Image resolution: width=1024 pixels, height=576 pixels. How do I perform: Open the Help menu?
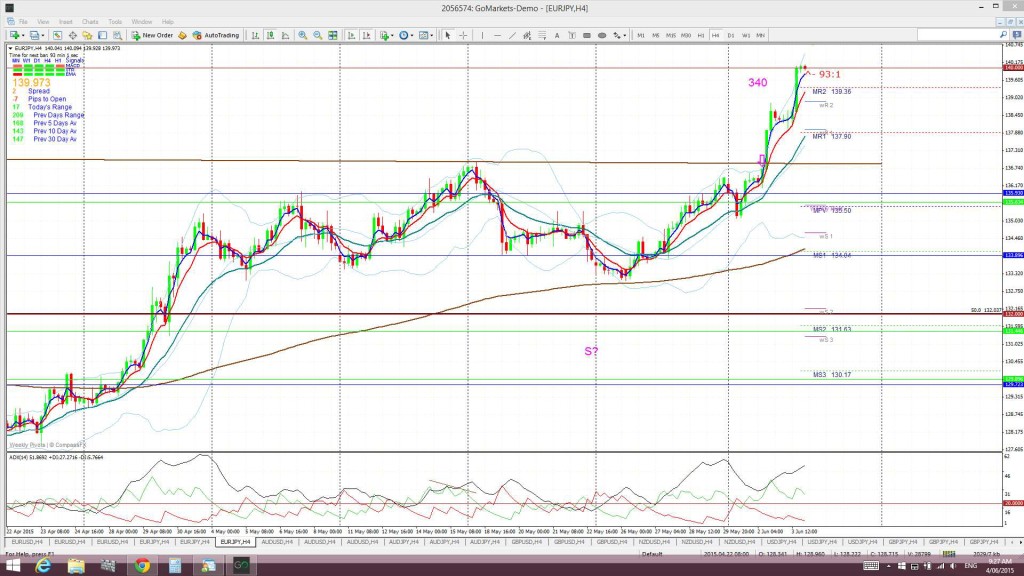(x=168, y=22)
